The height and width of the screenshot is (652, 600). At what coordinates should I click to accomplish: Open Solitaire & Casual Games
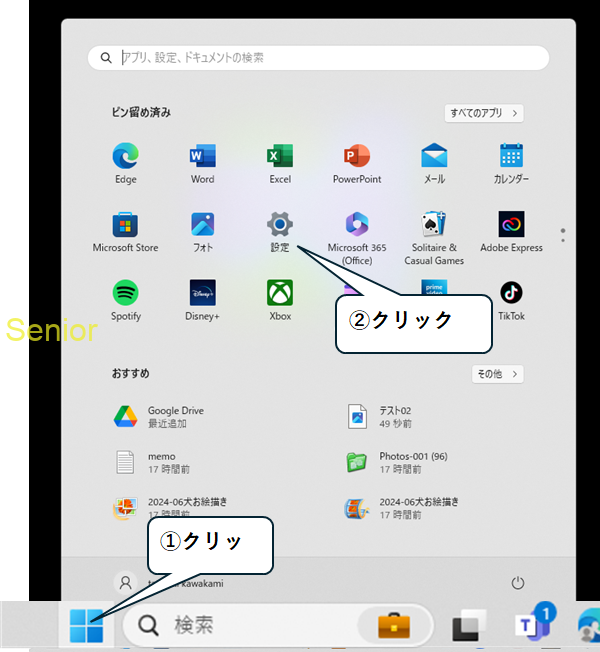tap(434, 224)
